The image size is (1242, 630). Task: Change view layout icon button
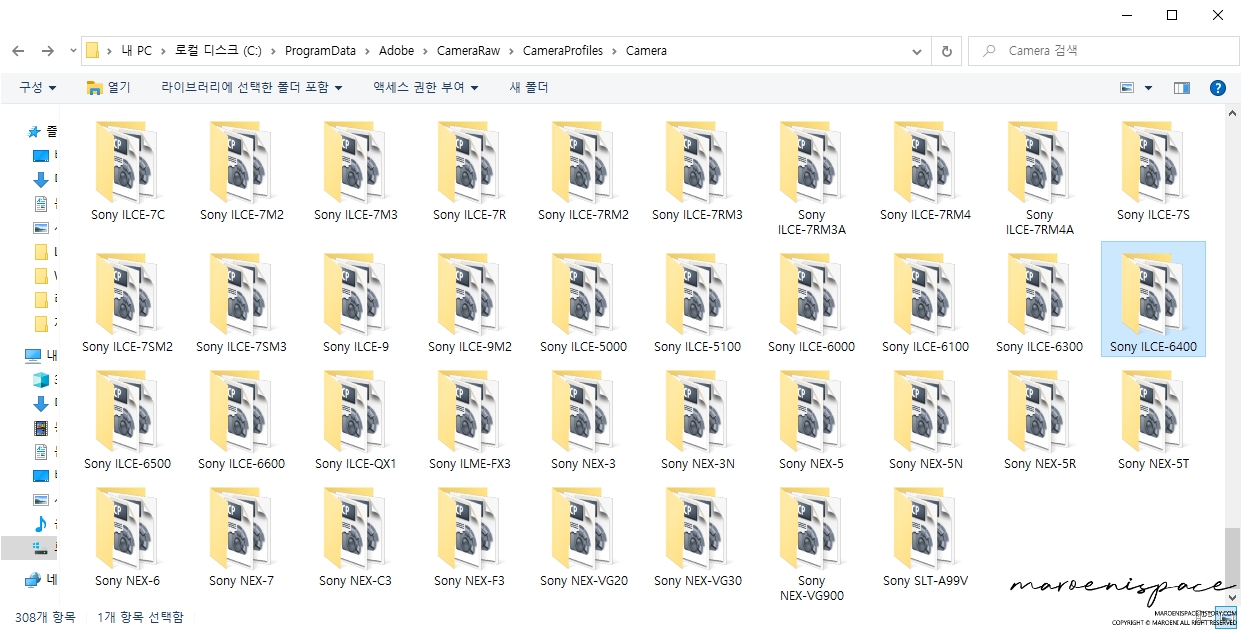coord(1128,88)
